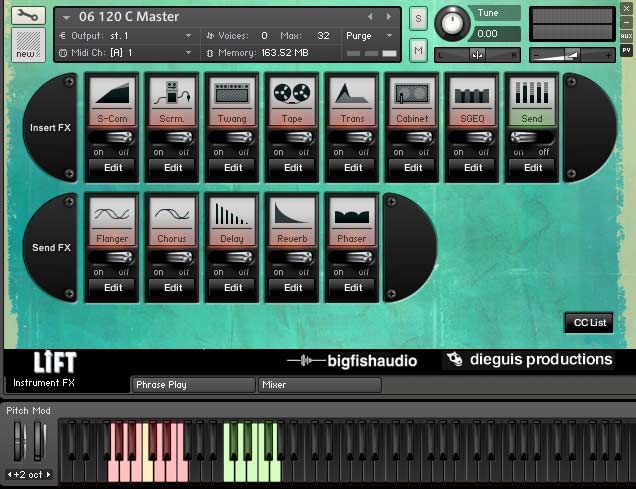636x489 pixels.
Task: Go to previous instrument preset arrow
Action: [x=370, y=17]
